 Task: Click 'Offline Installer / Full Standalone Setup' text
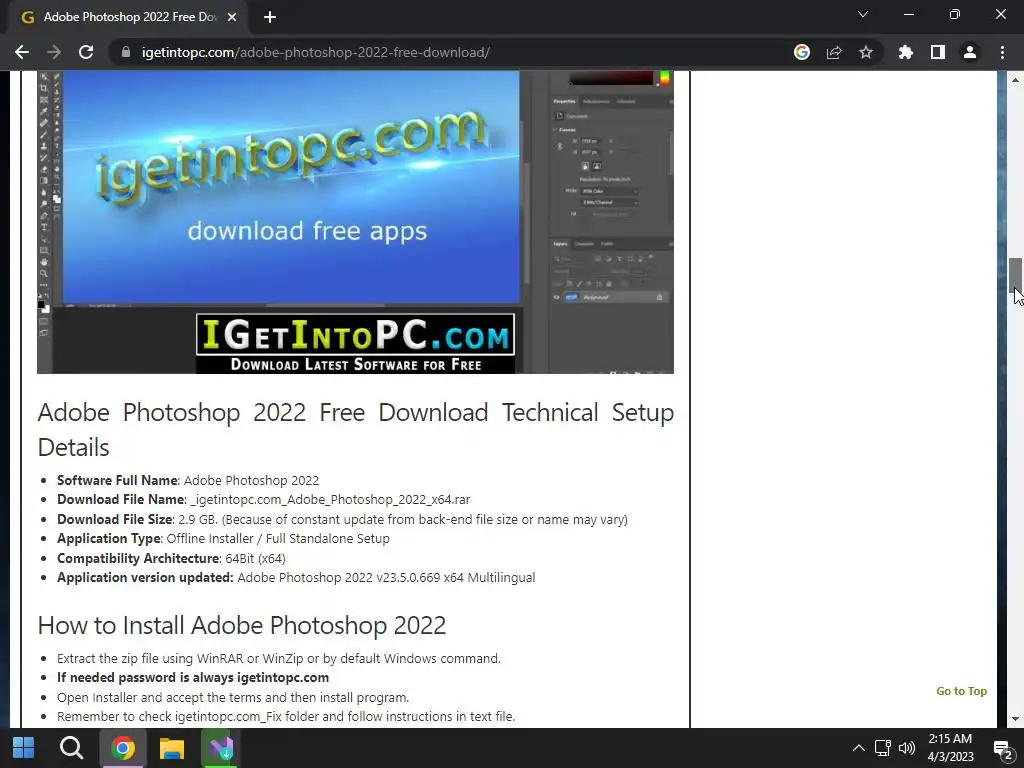click(x=278, y=539)
